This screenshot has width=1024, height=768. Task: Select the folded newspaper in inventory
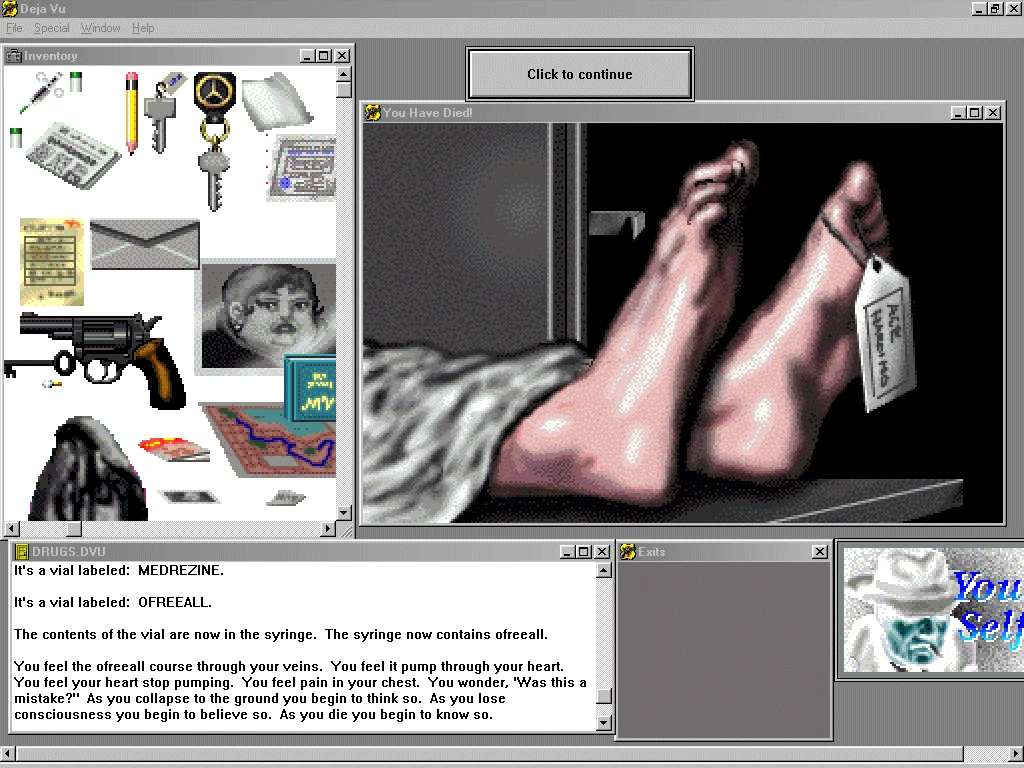73,155
